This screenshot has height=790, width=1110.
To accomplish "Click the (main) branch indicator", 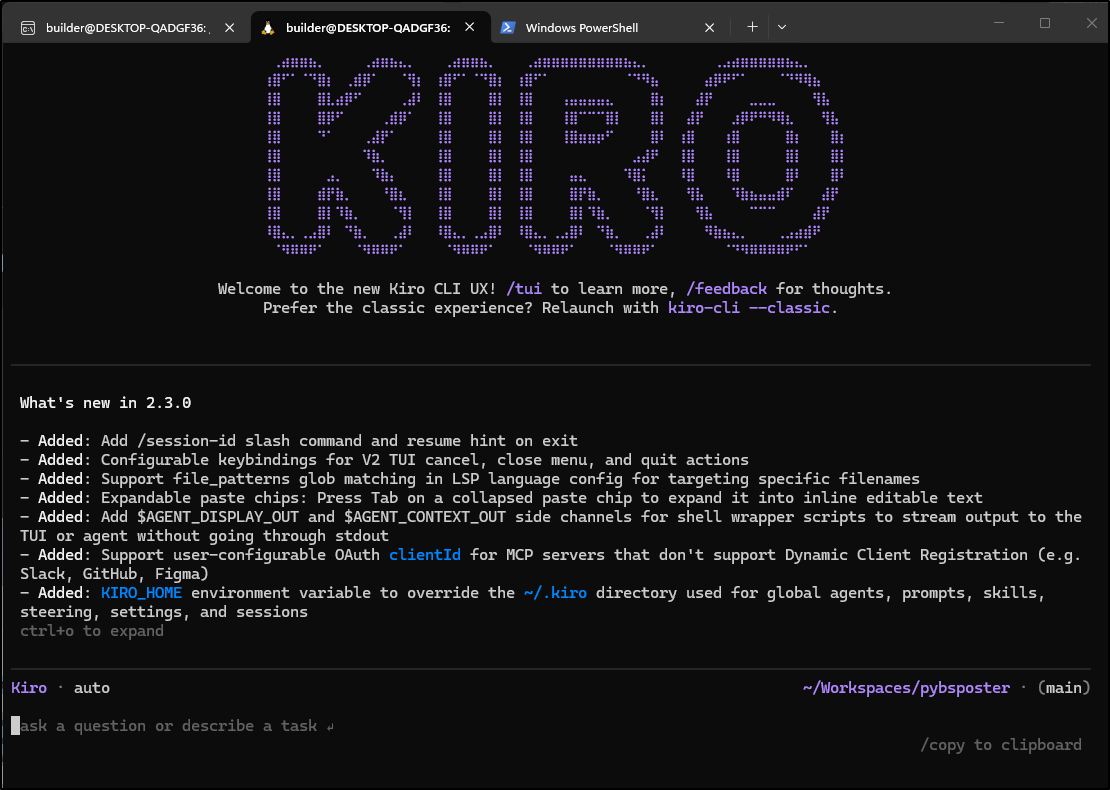I will tap(1064, 687).
